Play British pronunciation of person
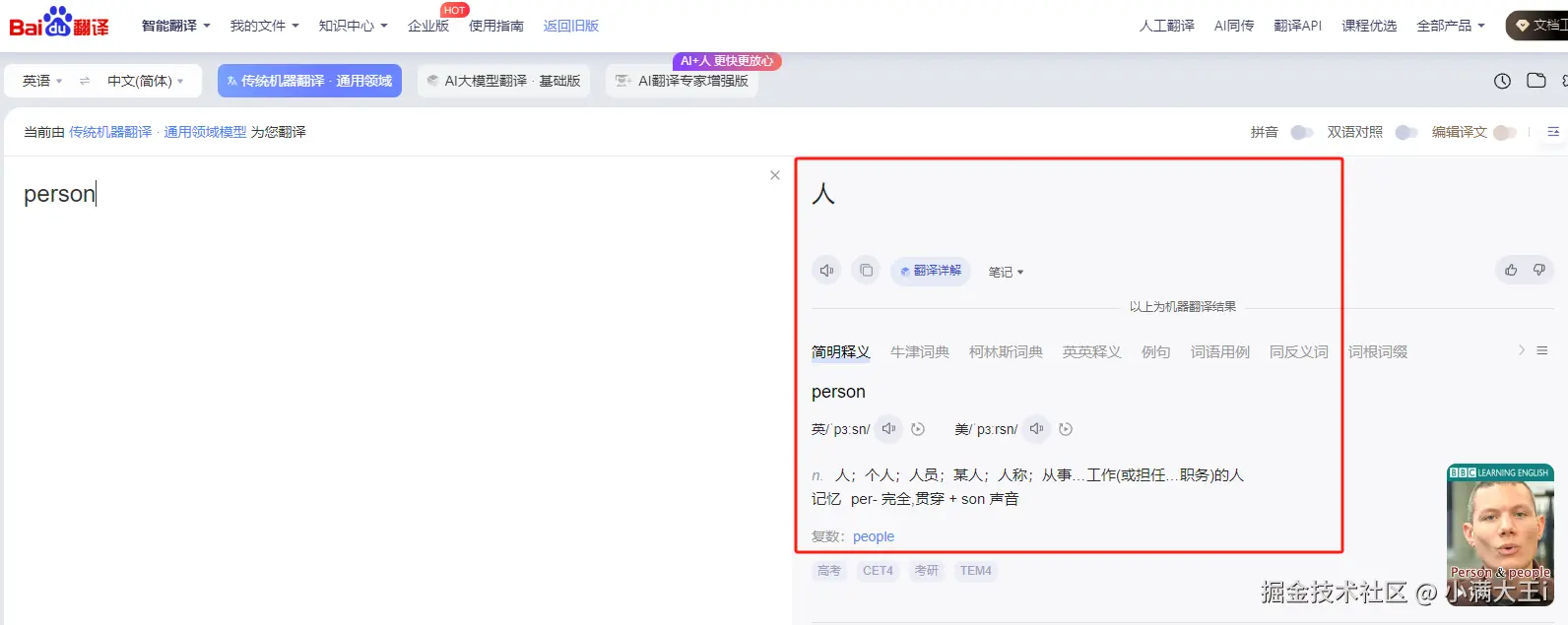This screenshot has height=625, width=1568. 888,429
